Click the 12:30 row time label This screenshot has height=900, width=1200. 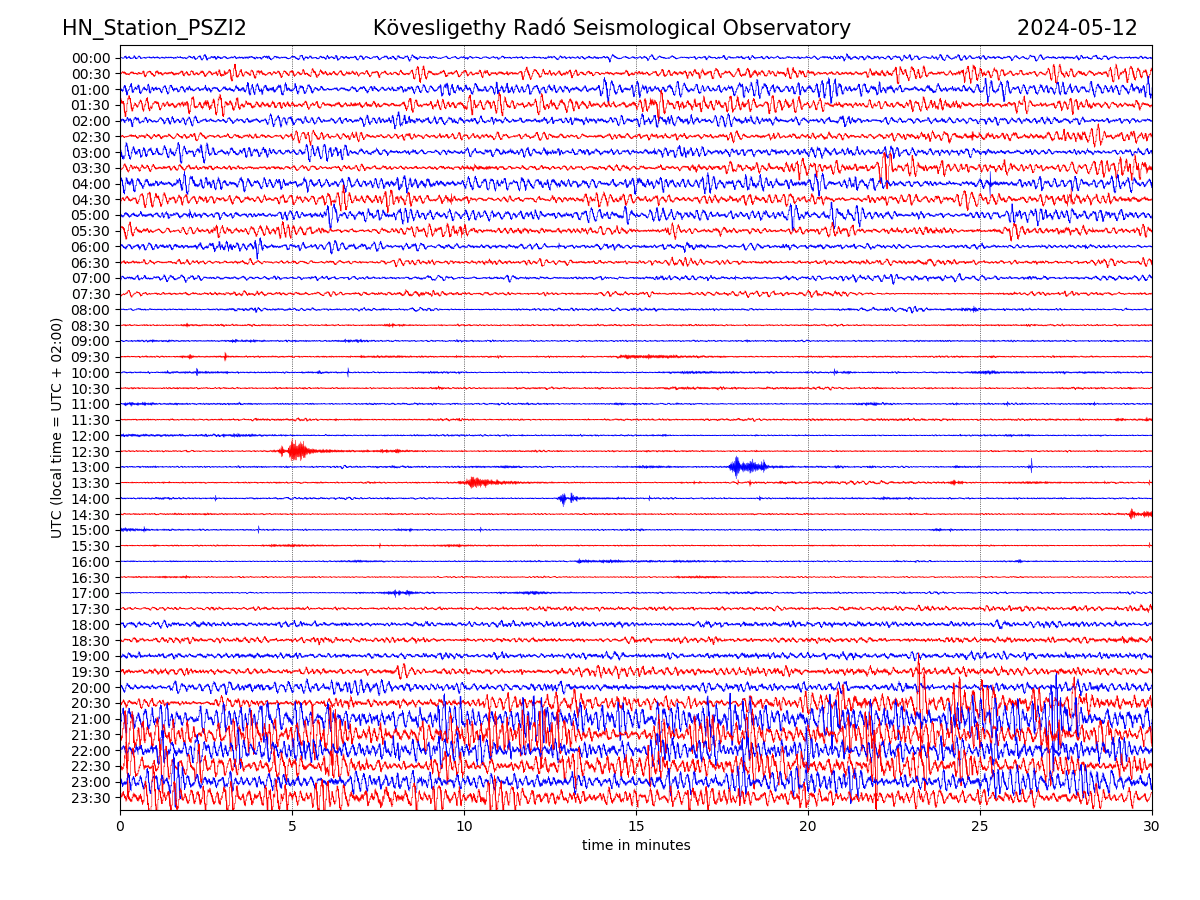[91, 452]
